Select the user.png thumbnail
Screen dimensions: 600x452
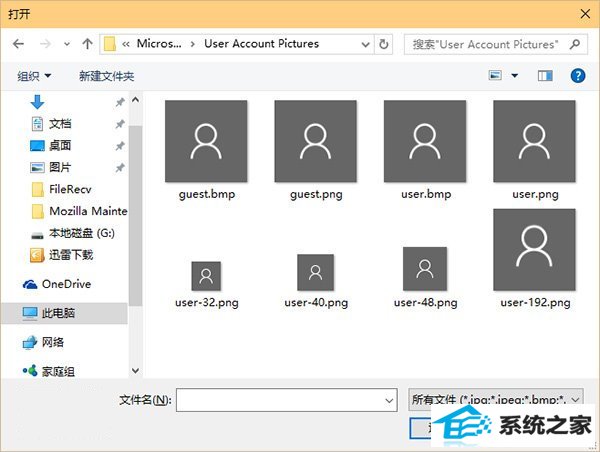535,141
